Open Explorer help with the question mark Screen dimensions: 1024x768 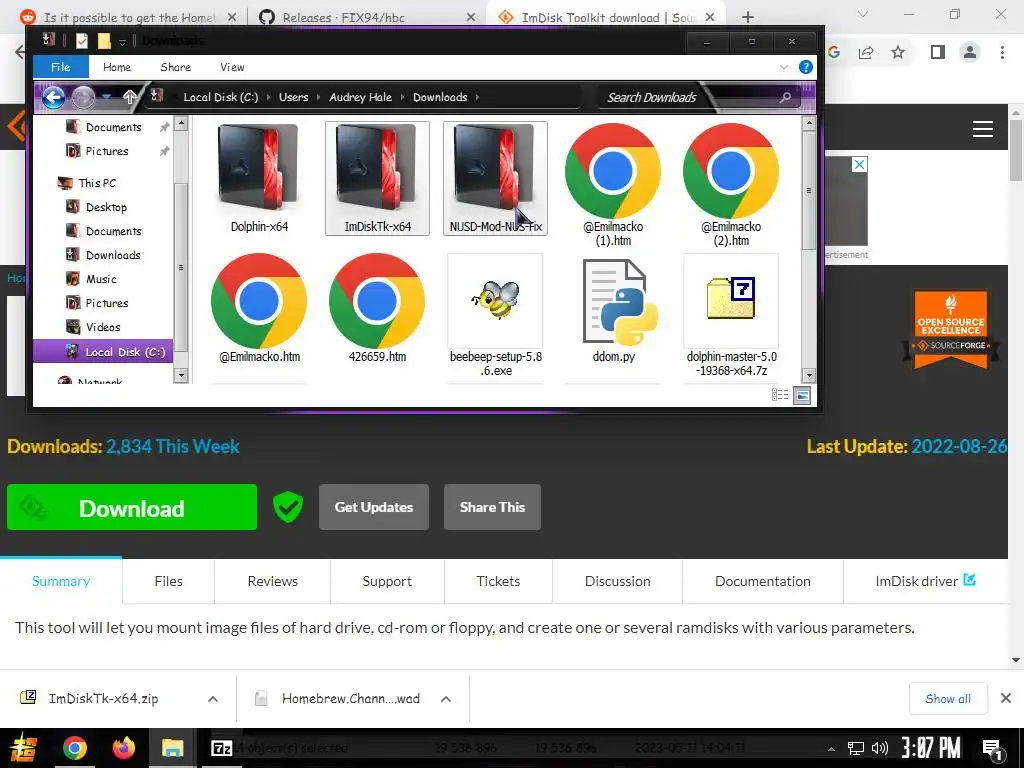click(806, 67)
